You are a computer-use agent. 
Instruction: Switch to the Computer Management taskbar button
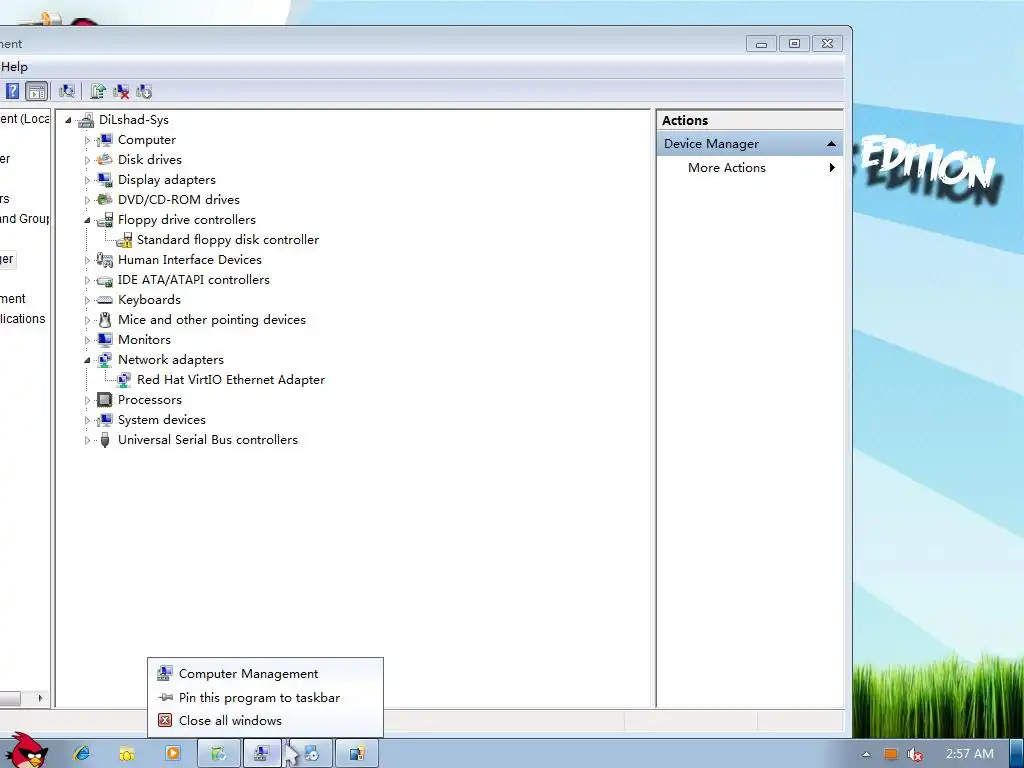tap(262, 754)
